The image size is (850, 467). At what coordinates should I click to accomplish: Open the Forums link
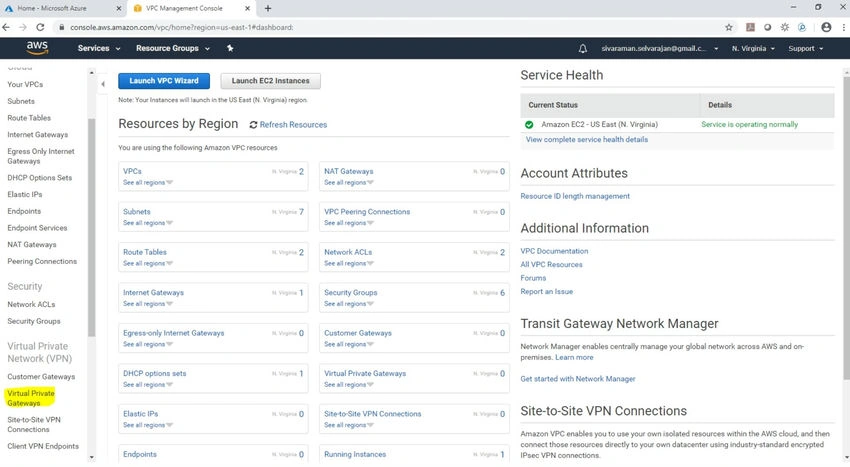[533, 278]
